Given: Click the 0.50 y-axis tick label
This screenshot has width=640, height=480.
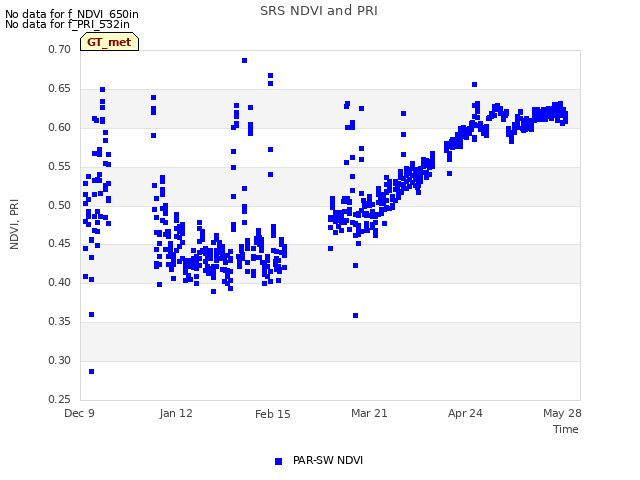Looking at the screenshot, I should (60, 205).
